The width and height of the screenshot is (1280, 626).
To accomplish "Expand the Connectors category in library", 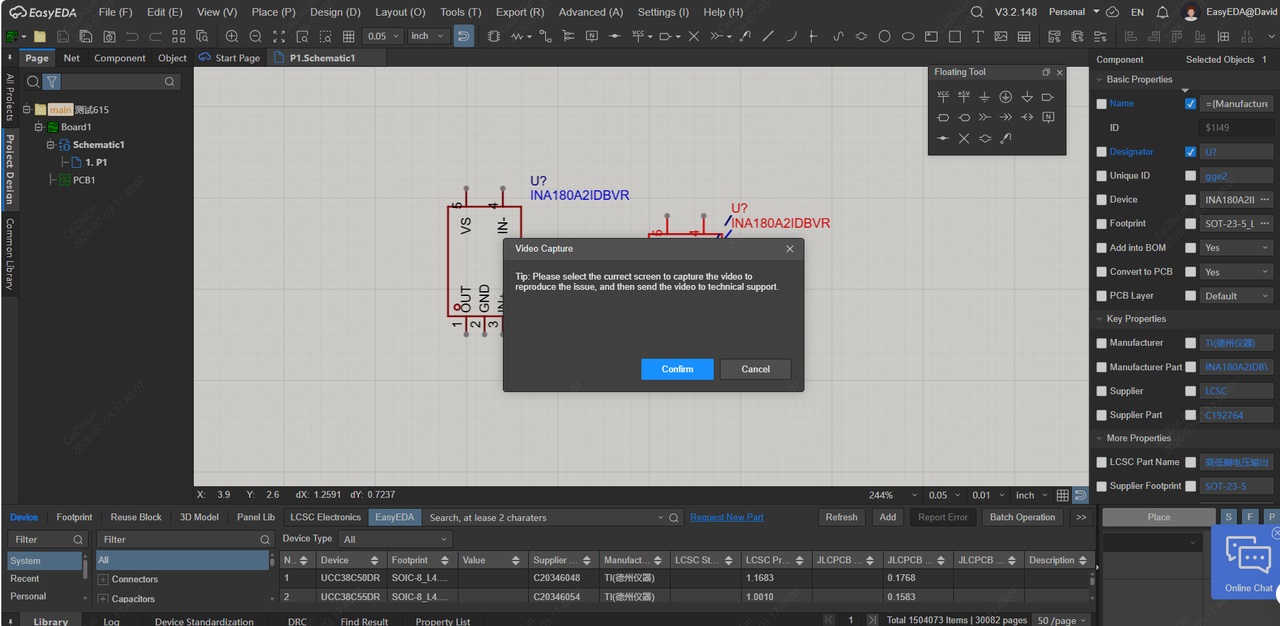I will coord(103,580).
